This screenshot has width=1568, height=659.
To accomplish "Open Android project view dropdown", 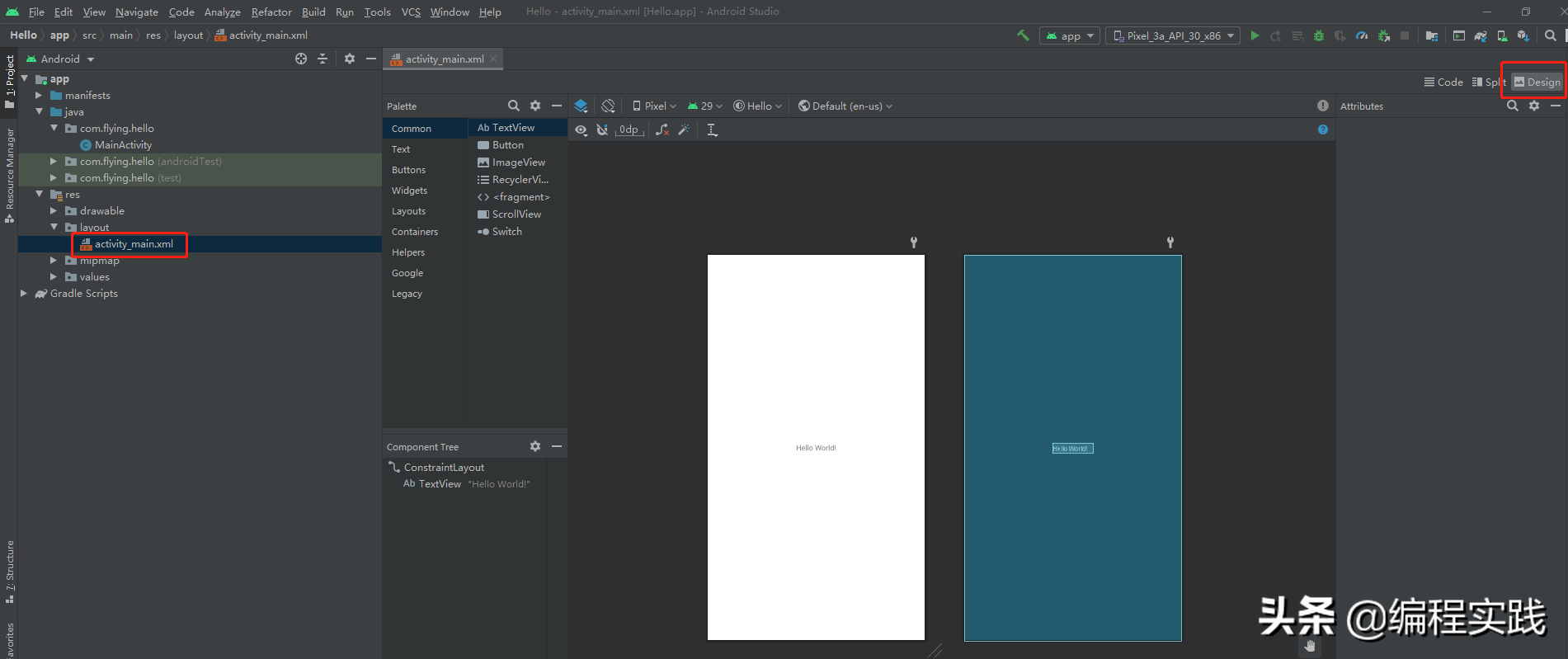I will (61, 59).
